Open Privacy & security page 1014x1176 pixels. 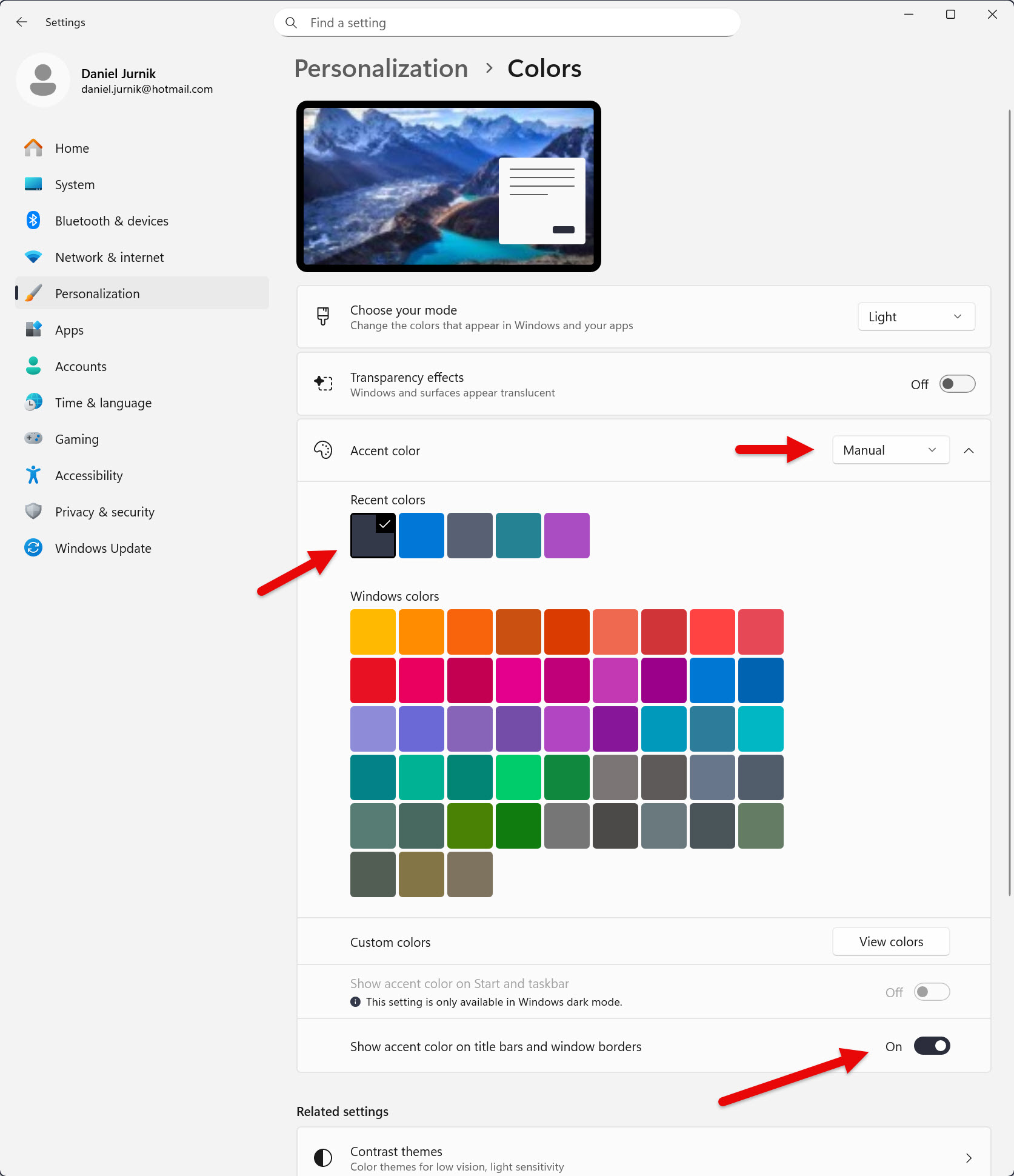click(141, 512)
